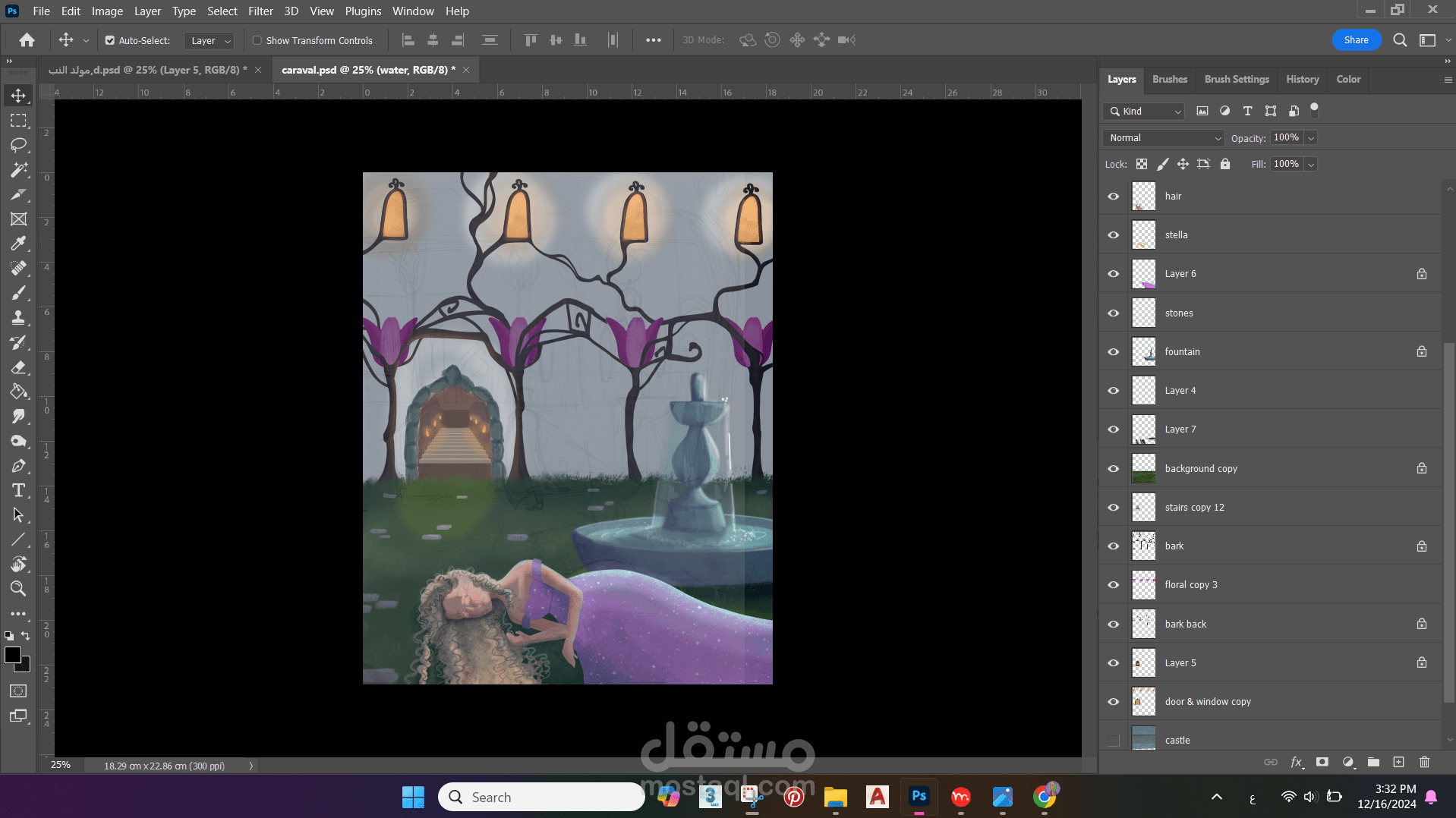The width and height of the screenshot is (1456, 818).
Task: Click the Create new layer icon
Action: (x=1398, y=762)
